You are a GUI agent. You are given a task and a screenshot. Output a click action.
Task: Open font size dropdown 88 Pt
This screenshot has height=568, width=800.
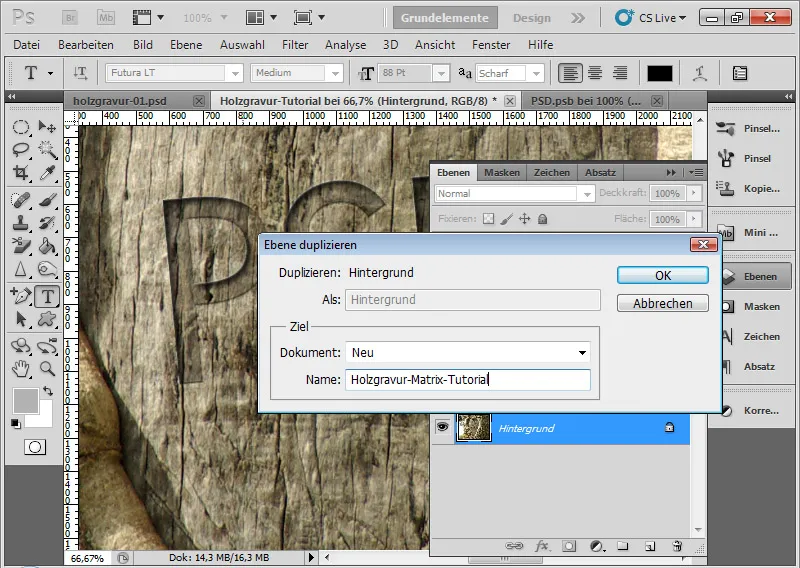[441, 73]
